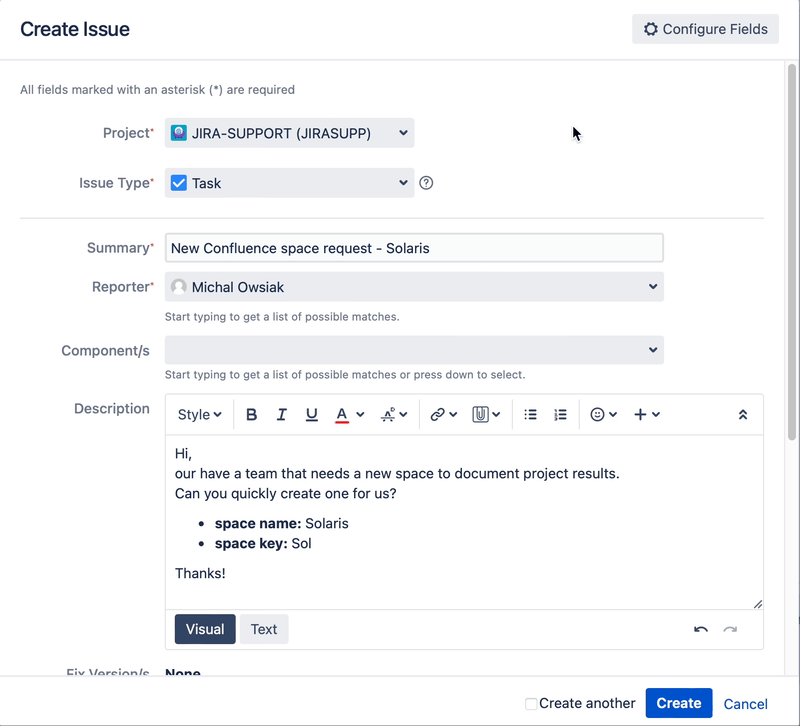Viewport: 800px width, 726px height.
Task: Click the 'space name:' bold text
Action: [258, 524]
